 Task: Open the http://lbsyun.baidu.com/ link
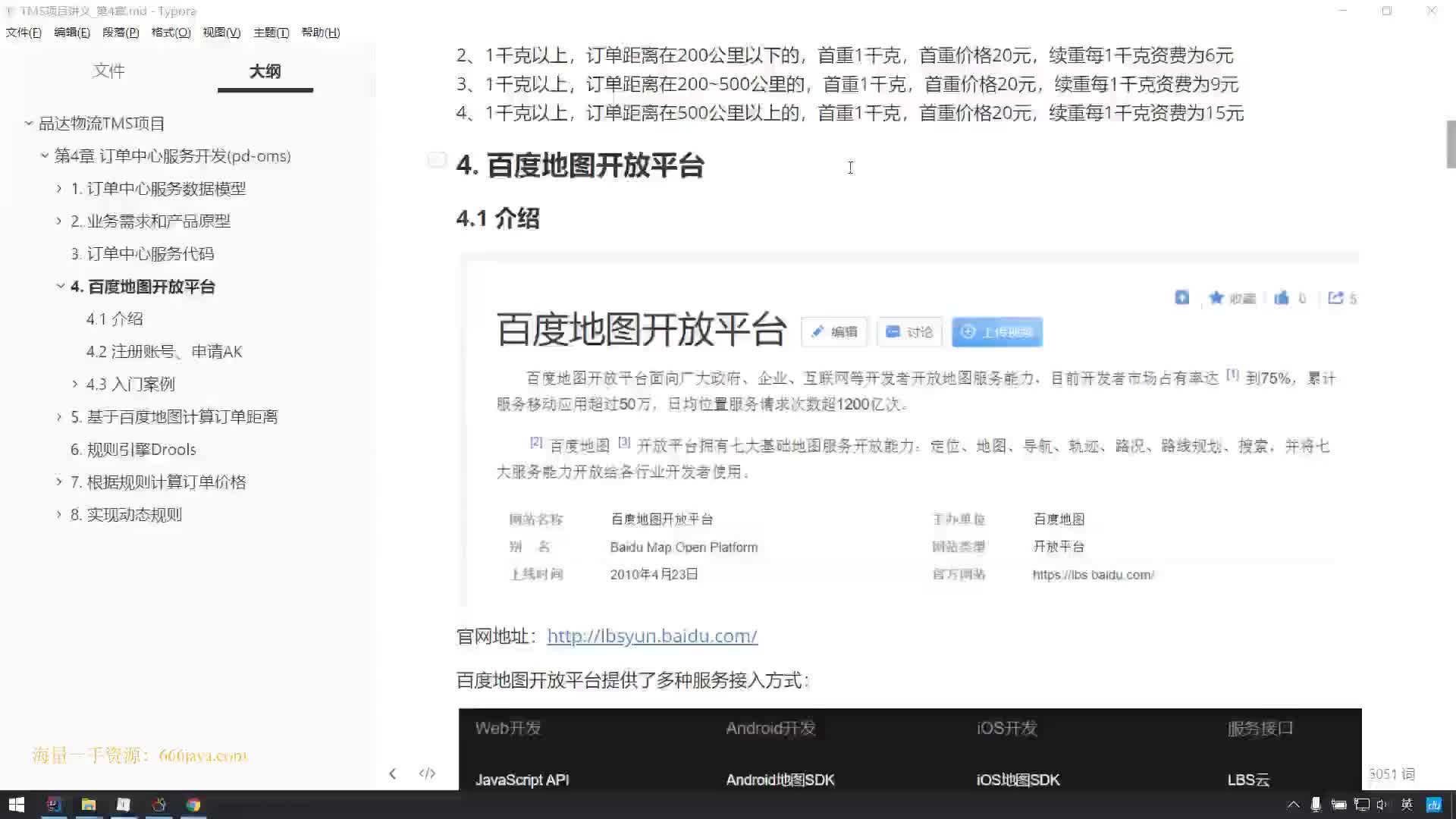652,636
